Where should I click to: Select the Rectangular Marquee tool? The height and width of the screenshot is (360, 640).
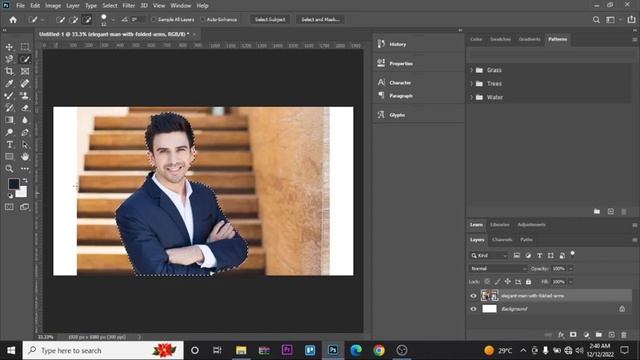pos(25,47)
